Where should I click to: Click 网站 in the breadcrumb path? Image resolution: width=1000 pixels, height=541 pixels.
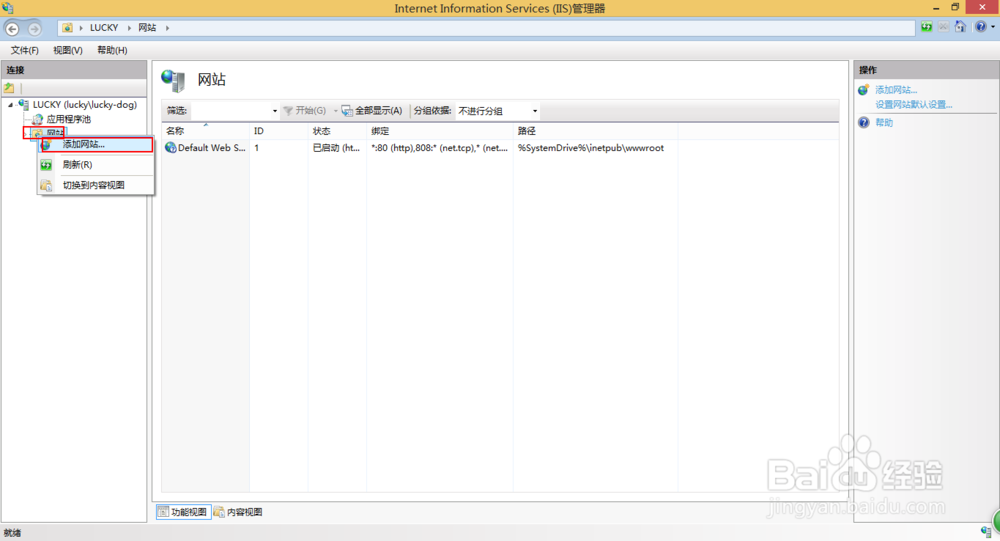(147, 28)
